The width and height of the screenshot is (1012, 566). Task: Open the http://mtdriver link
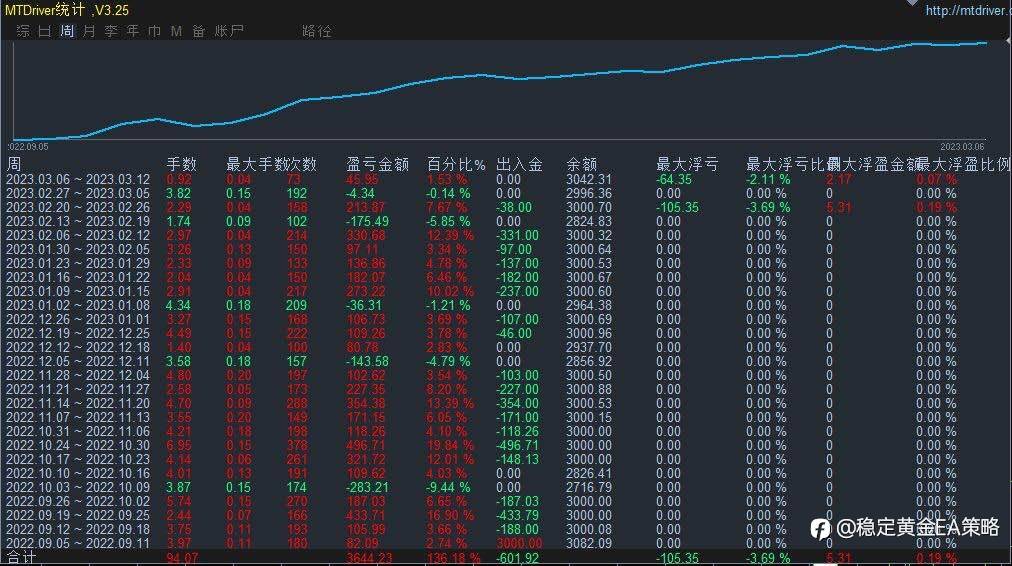[968, 10]
